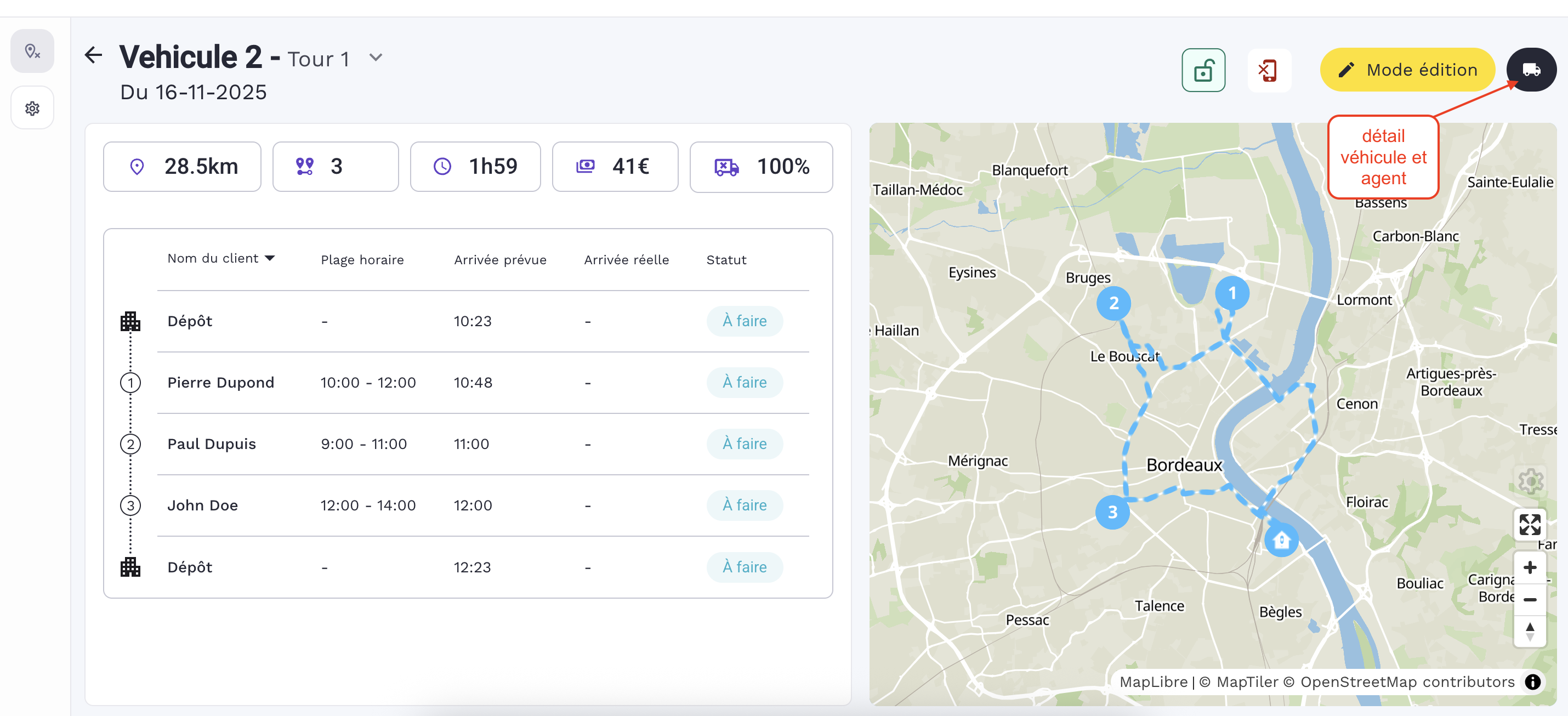Click the location-remove icon in sidebar
Image resolution: width=1568 pixels, height=716 pixels.
[x=32, y=51]
